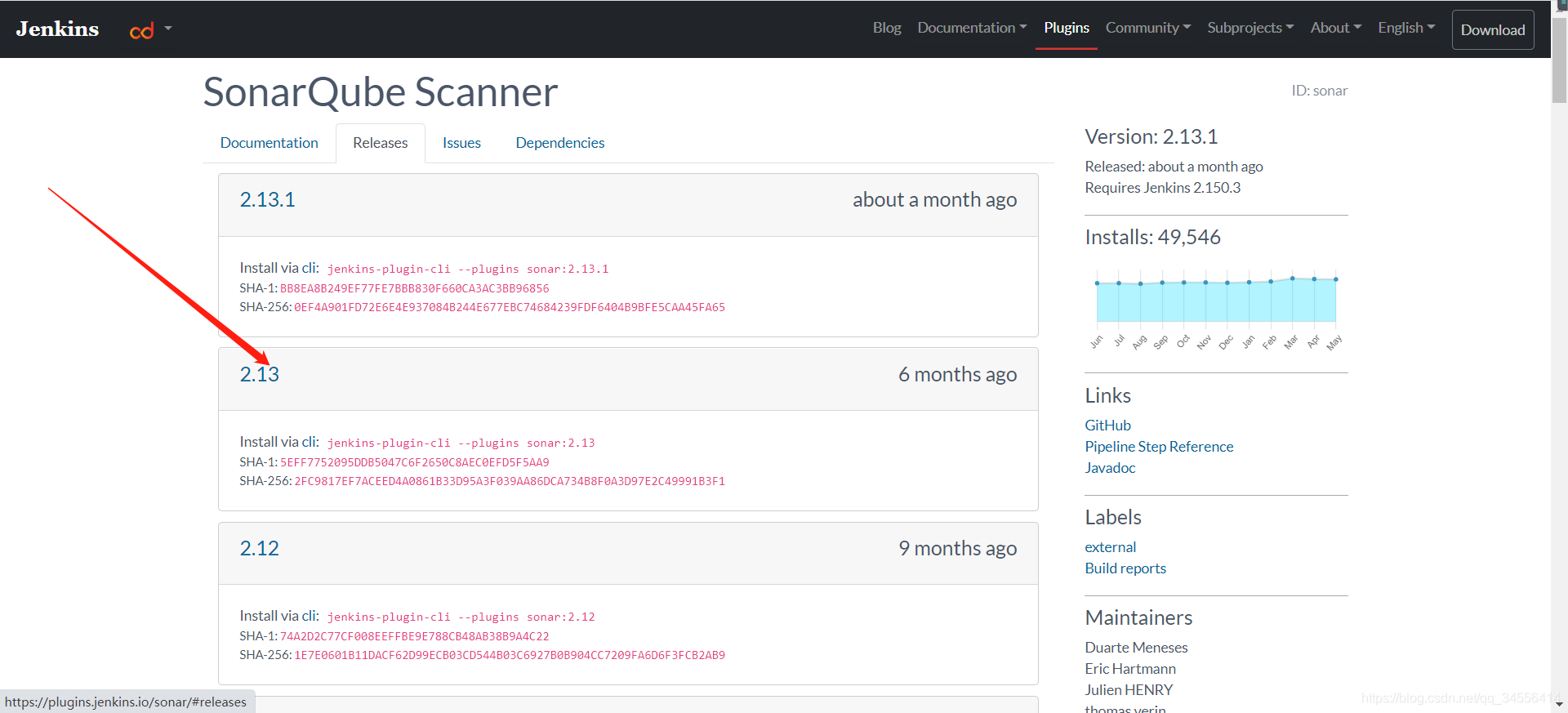The height and width of the screenshot is (713, 1568).
Task: Click SHA-1 hash 5EFF7752095D for 2.13
Action: click(x=415, y=462)
